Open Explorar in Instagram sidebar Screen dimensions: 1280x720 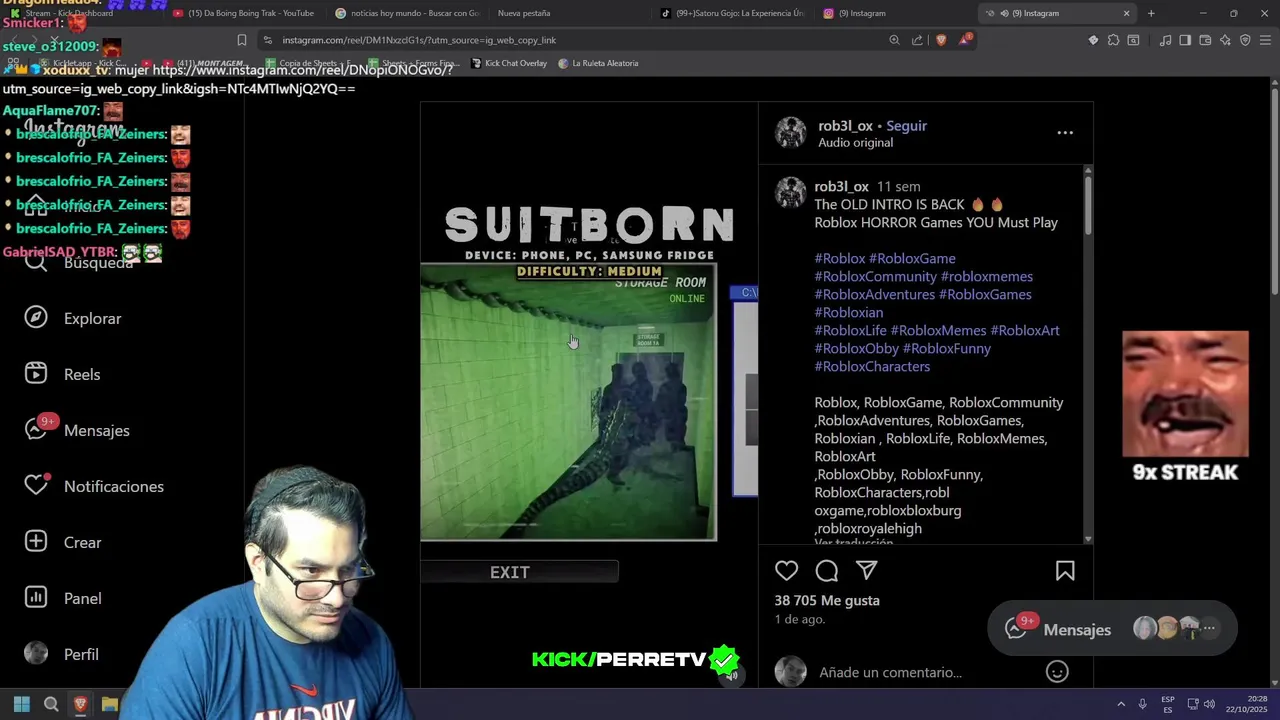click(72, 318)
